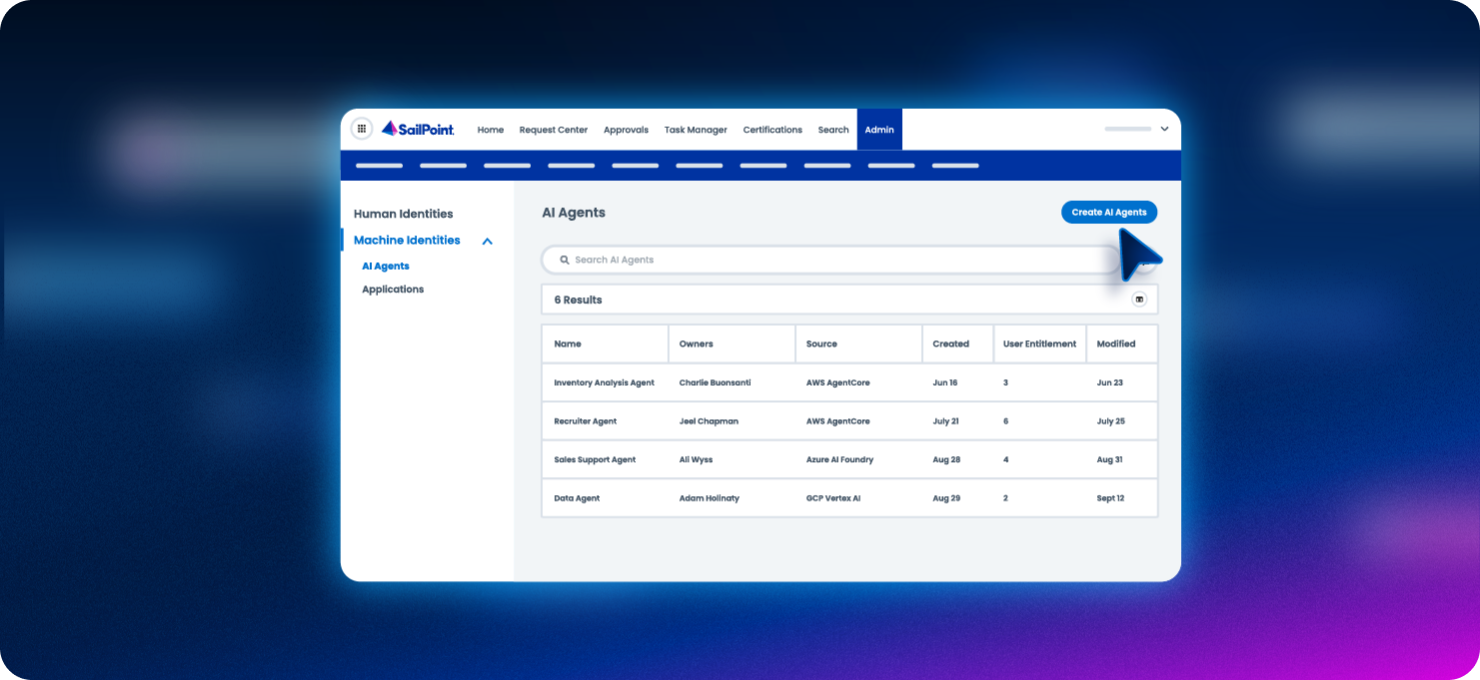Click AWS AgentCore in Inventory Analysis row
The width and height of the screenshot is (1480, 680).
tap(838, 383)
